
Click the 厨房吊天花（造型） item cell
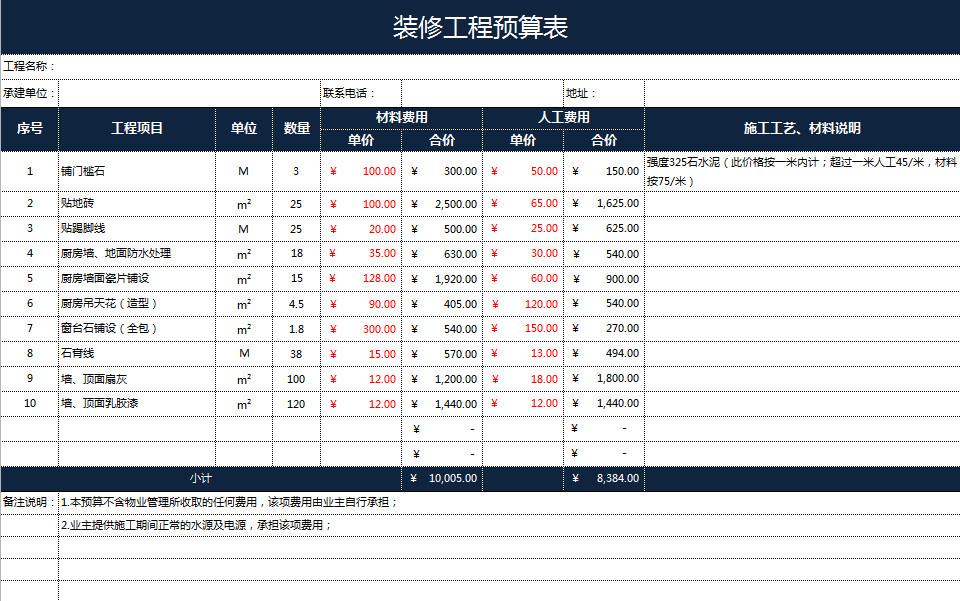pyautogui.click(x=137, y=303)
